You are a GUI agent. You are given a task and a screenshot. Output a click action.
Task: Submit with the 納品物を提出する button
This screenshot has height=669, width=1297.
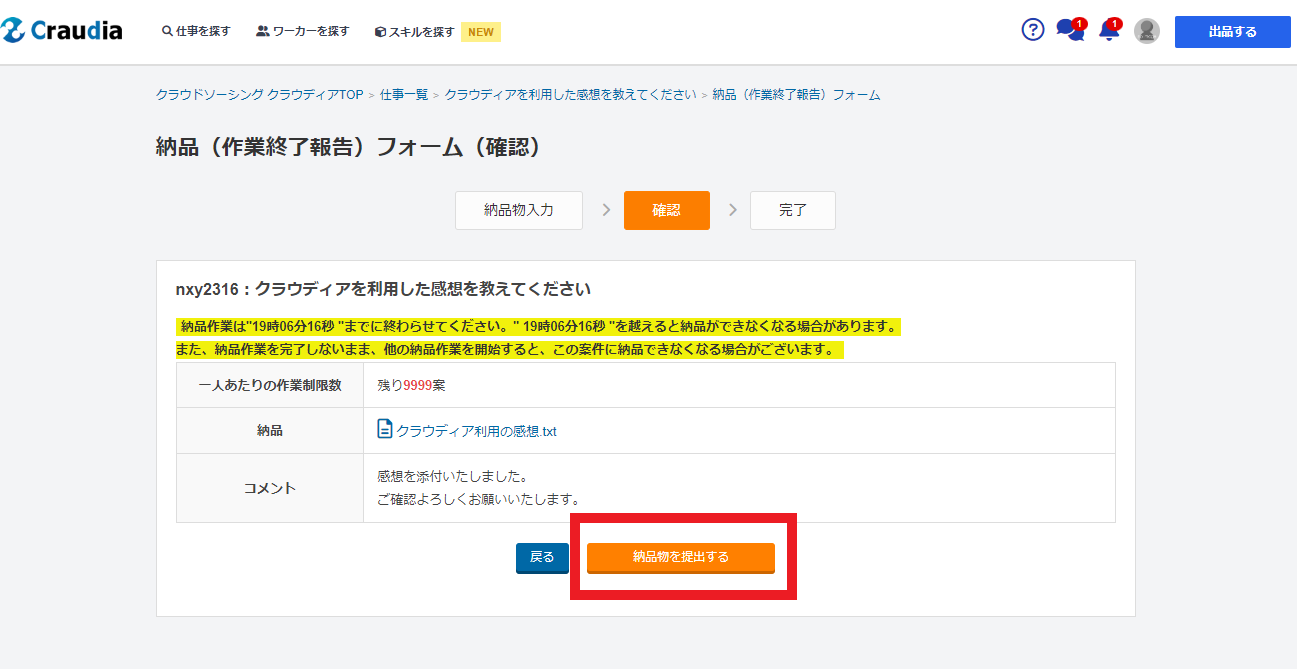click(x=680, y=557)
